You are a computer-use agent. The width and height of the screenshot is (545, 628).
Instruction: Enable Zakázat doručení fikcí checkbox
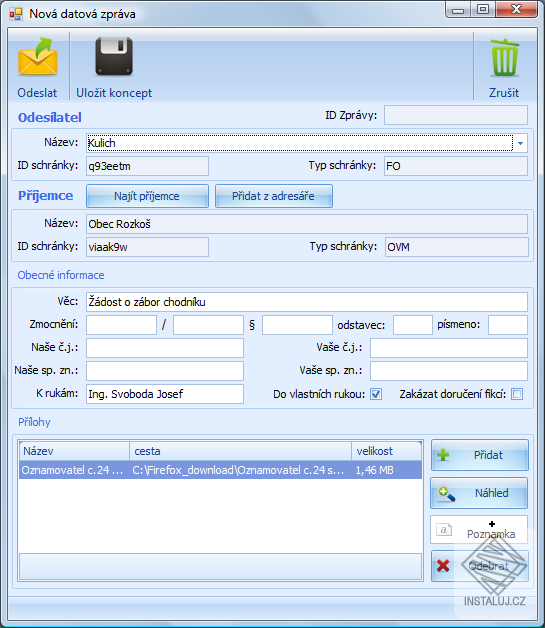click(517, 394)
